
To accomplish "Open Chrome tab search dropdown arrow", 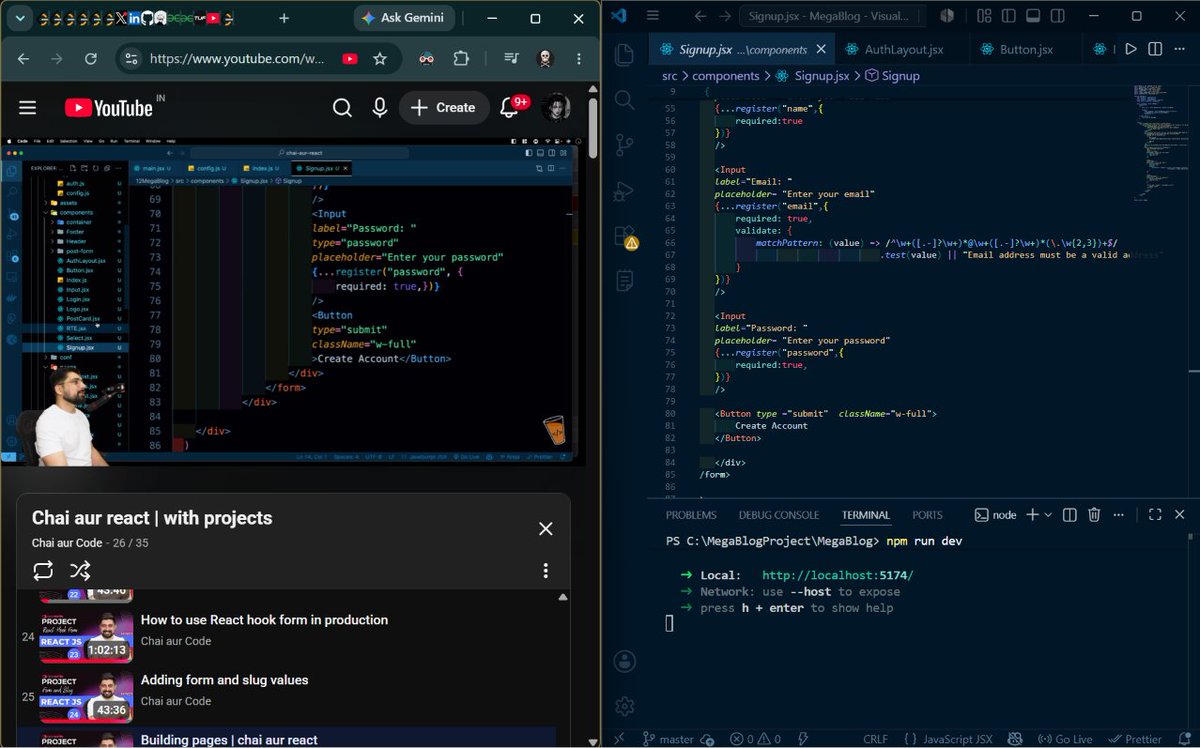I will [x=19, y=18].
